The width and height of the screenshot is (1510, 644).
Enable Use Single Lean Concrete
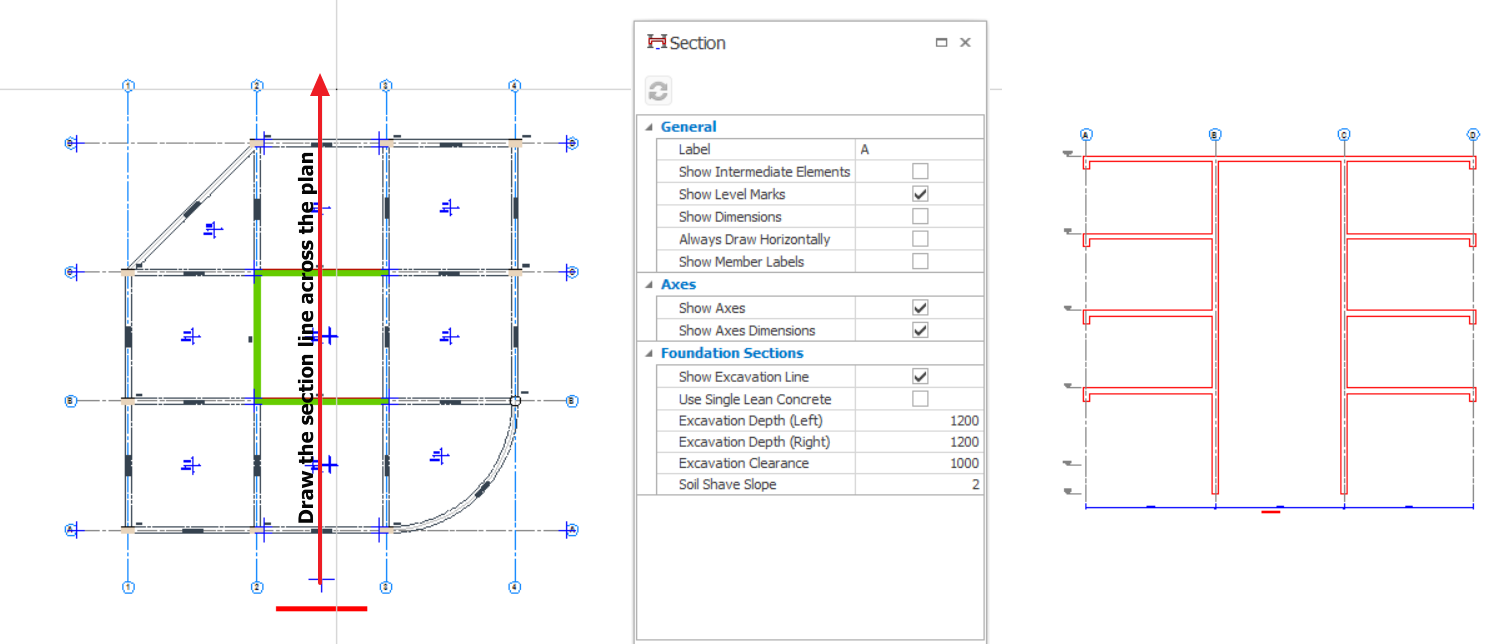click(x=920, y=399)
